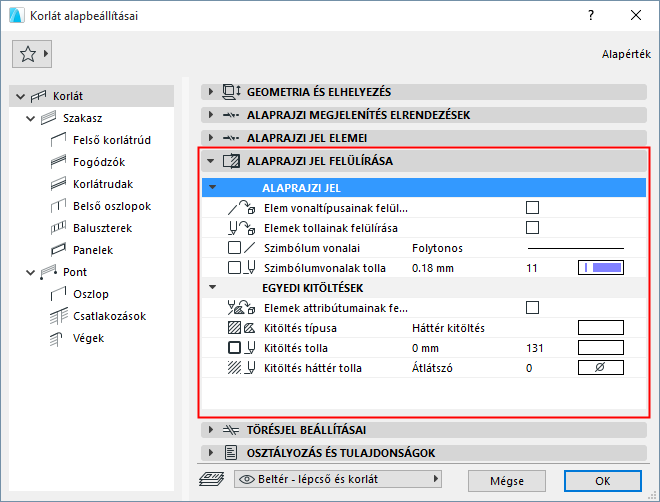Image resolution: width=660 pixels, height=502 pixels.
Task: Enable Elem vonaltípusainak felülírása checkbox
Action: [532, 207]
